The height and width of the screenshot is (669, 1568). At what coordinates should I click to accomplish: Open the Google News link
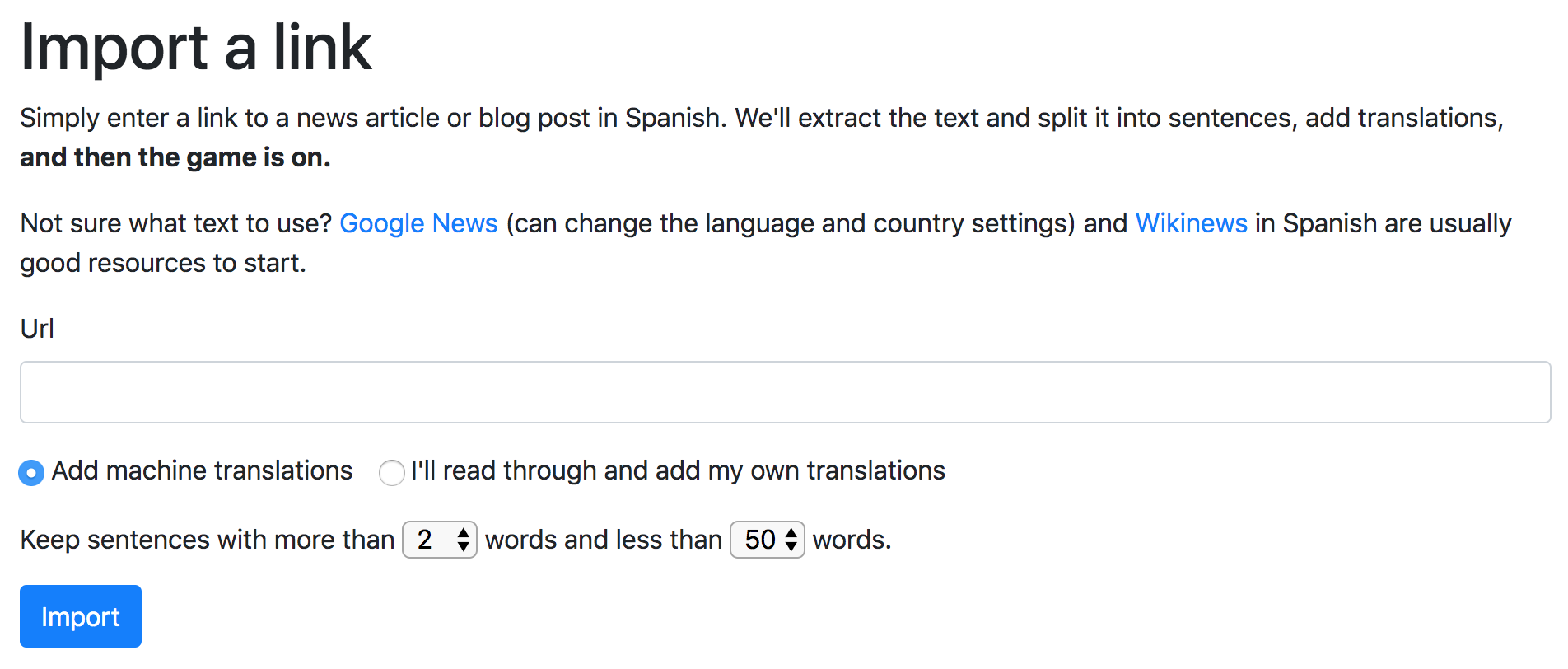click(x=418, y=223)
